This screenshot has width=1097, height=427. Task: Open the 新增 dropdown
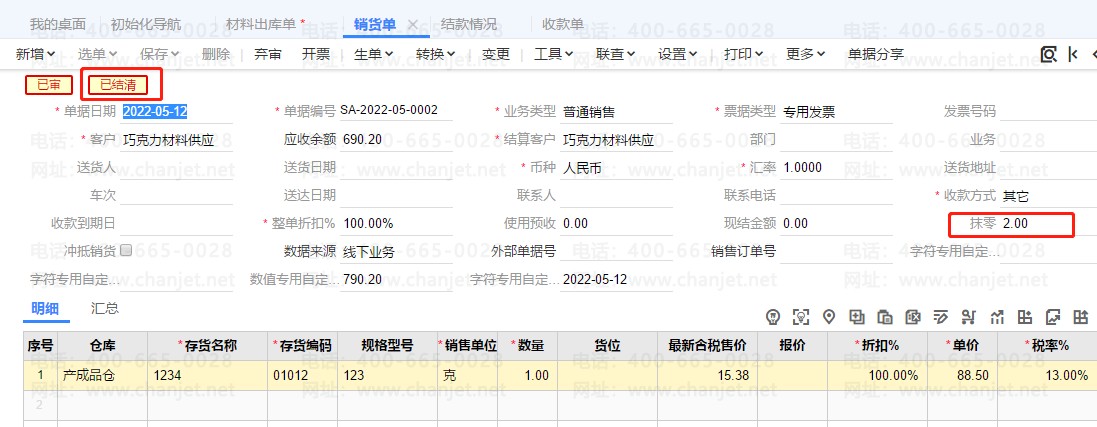pyautogui.click(x=34, y=54)
